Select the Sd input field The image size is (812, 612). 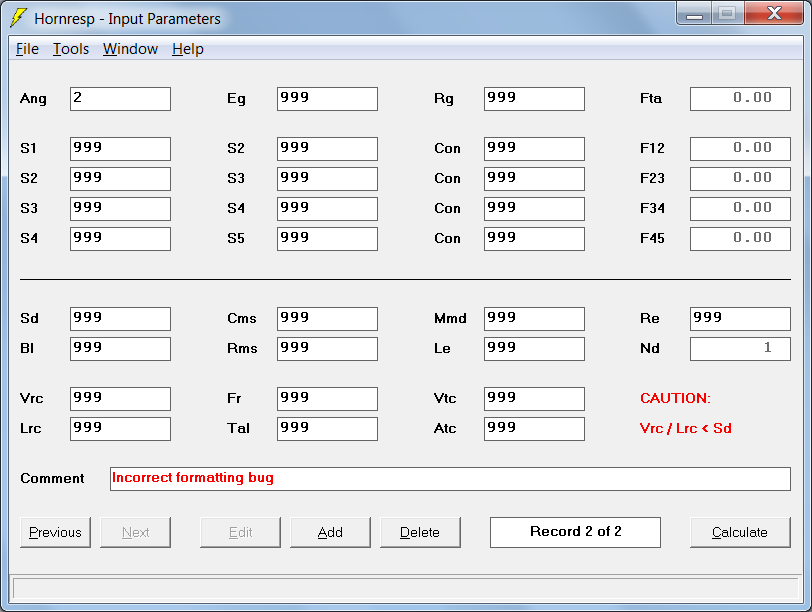point(120,319)
